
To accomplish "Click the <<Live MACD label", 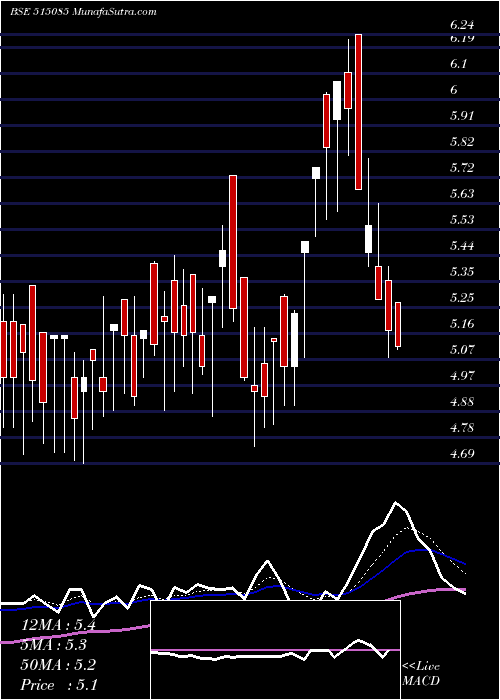I will [x=421, y=674].
